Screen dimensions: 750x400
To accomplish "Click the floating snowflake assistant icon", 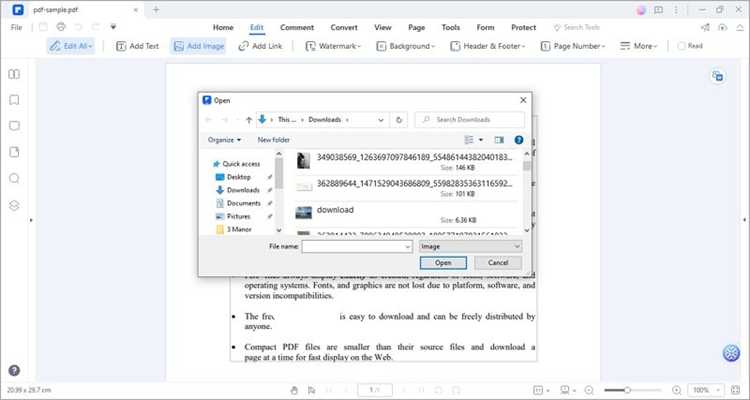I will coord(731,353).
